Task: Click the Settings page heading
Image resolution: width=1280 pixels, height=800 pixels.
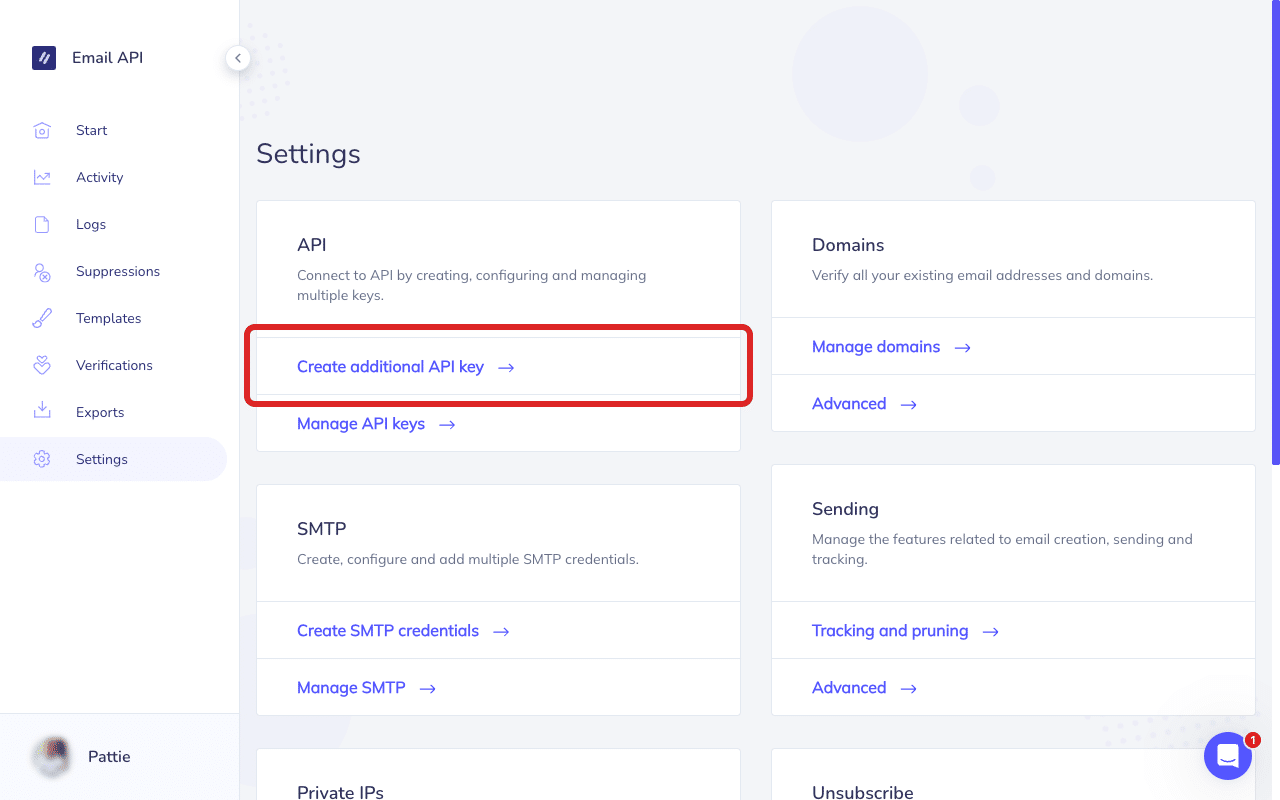Action: 308,153
